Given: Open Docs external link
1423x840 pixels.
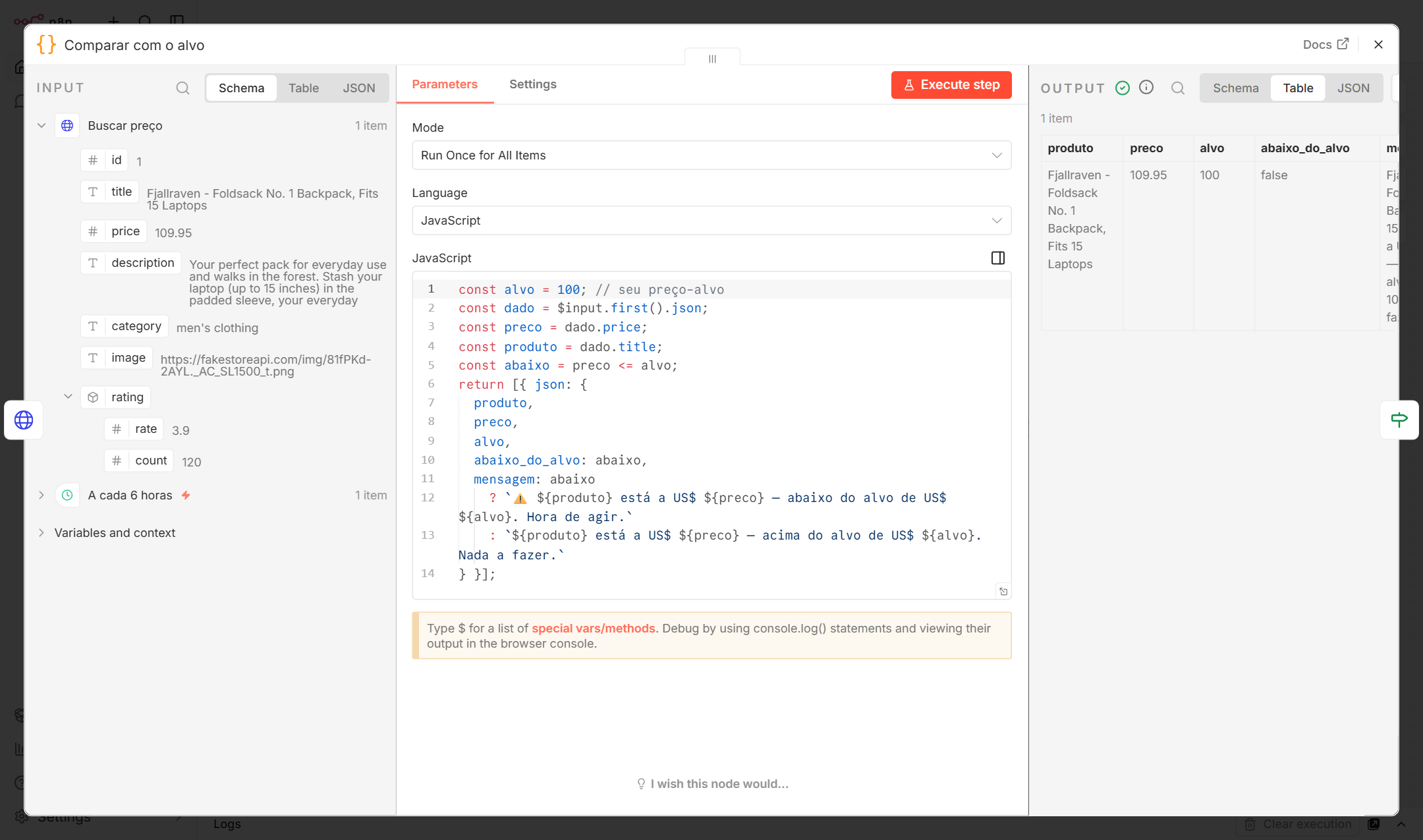Looking at the screenshot, I should click(x=1325, y=44).
